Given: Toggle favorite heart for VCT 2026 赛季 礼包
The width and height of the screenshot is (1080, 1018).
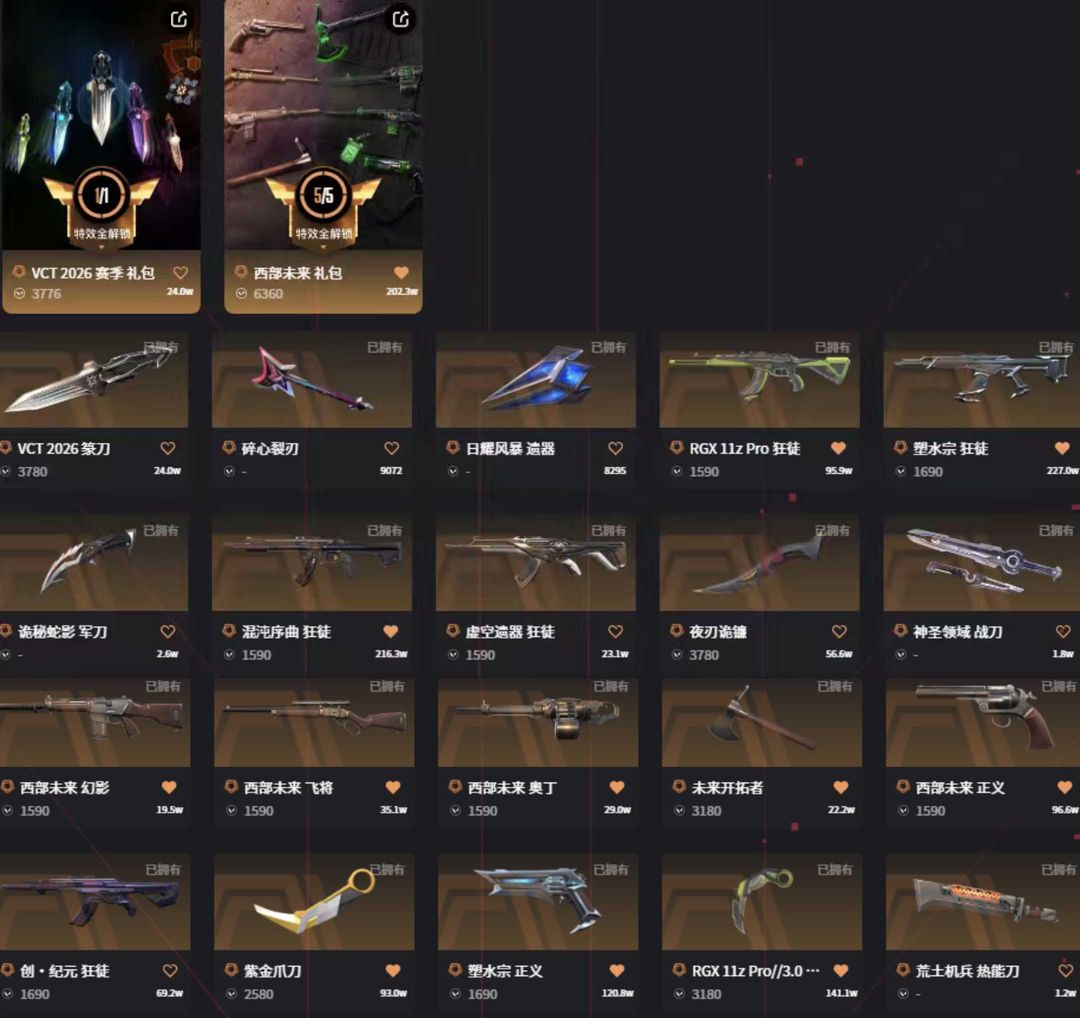Looking at the screenshot, I should 180,273.
